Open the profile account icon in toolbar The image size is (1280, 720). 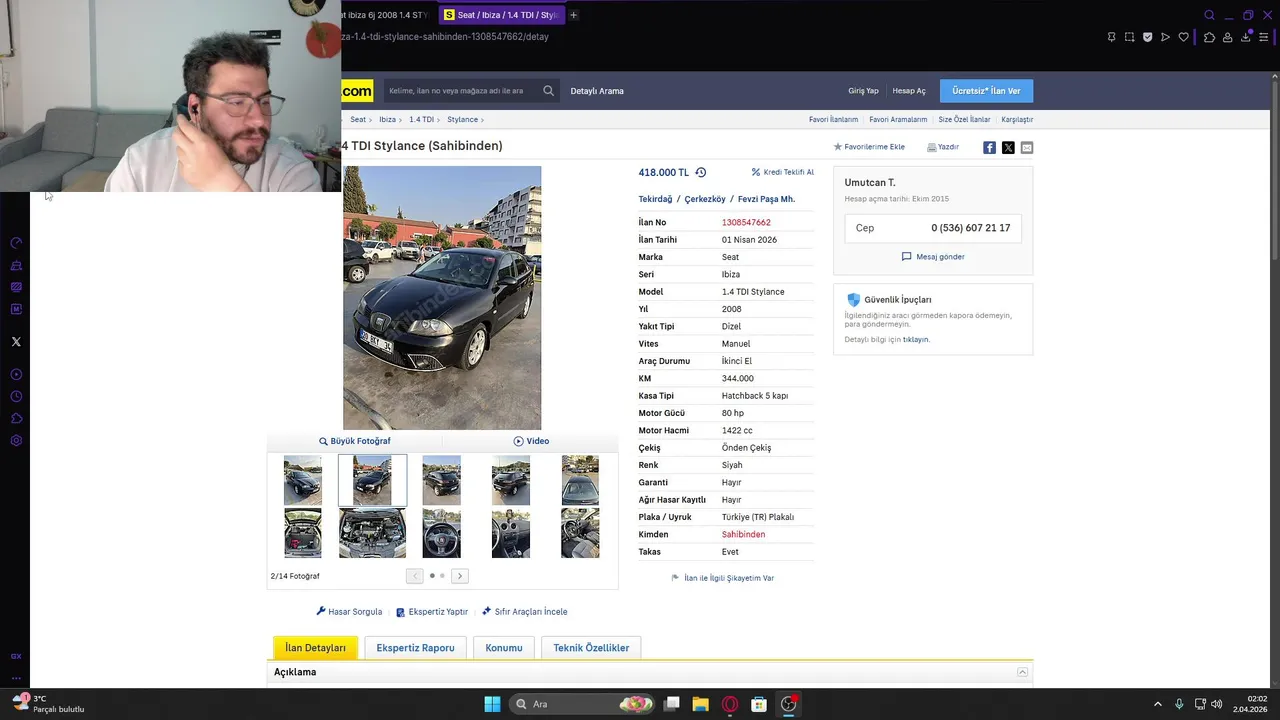coord(1227,37)
